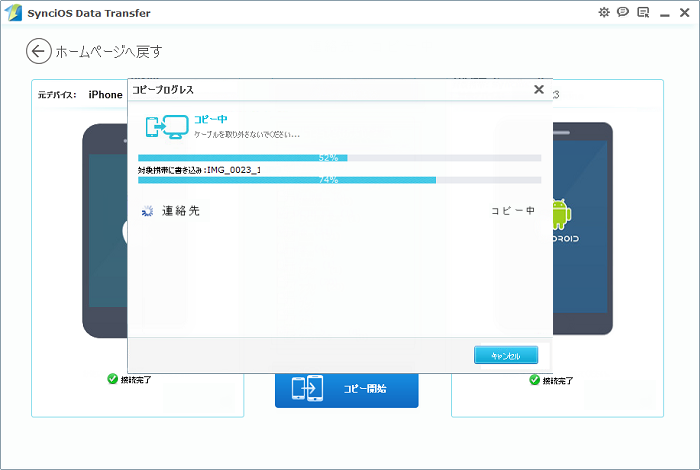
Task: Close the コピープログレス dialog
Action: pos(539,89)
